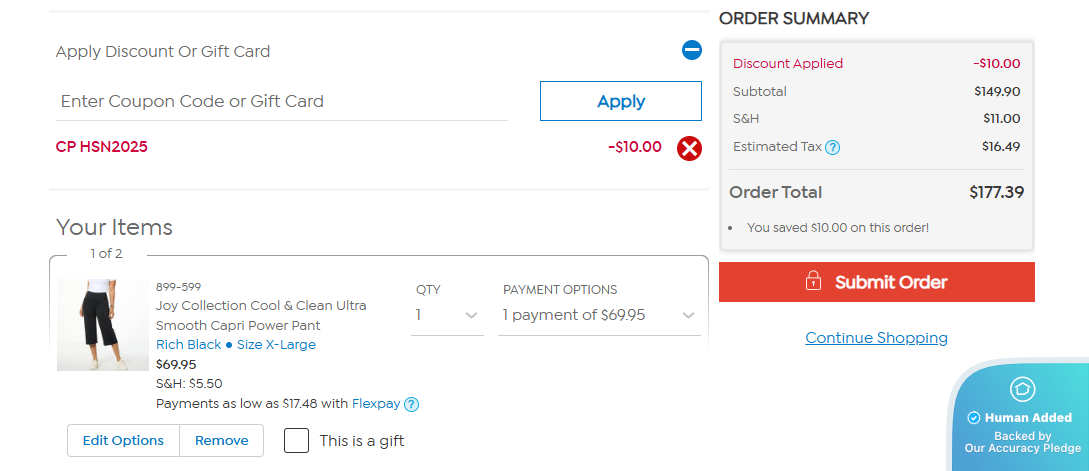Follow the Continue Shopping link
Viewport: 1089px width, 471px height.
(x=876, y=337)
